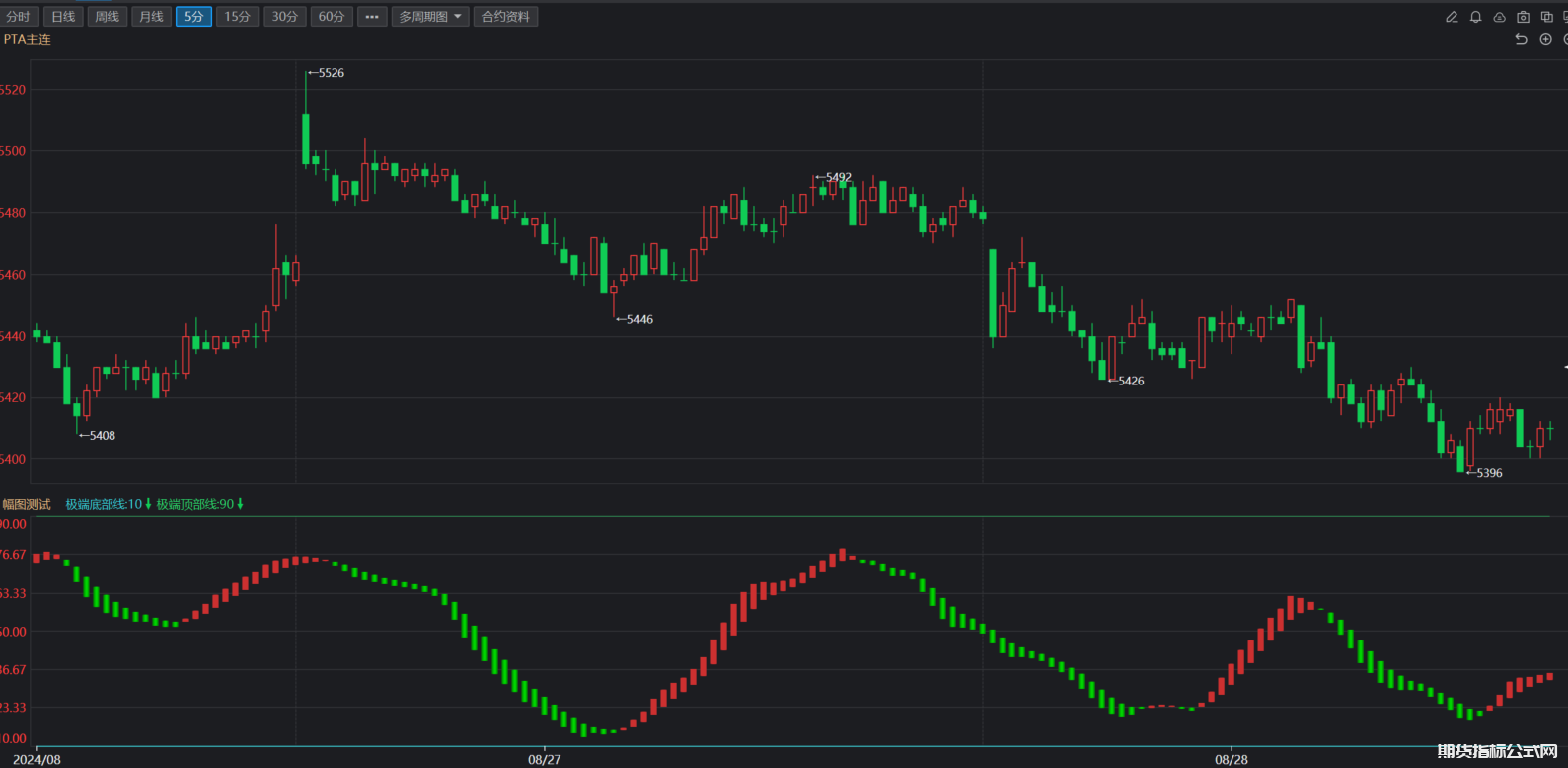Open the drawing pencil tool
The image size is (1568, 768).
point(1452,17)
